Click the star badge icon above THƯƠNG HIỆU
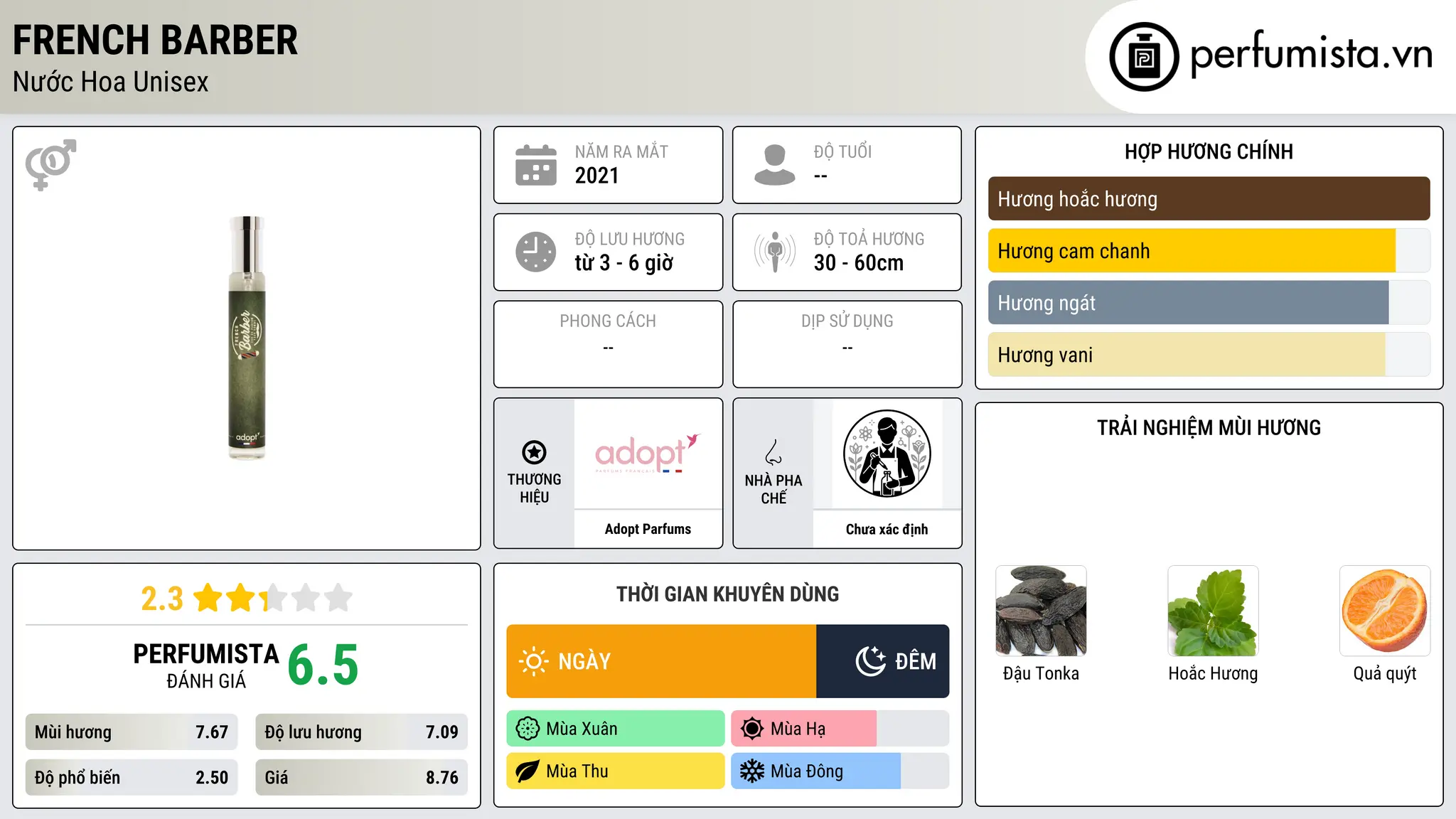 (x=534, y=452)
